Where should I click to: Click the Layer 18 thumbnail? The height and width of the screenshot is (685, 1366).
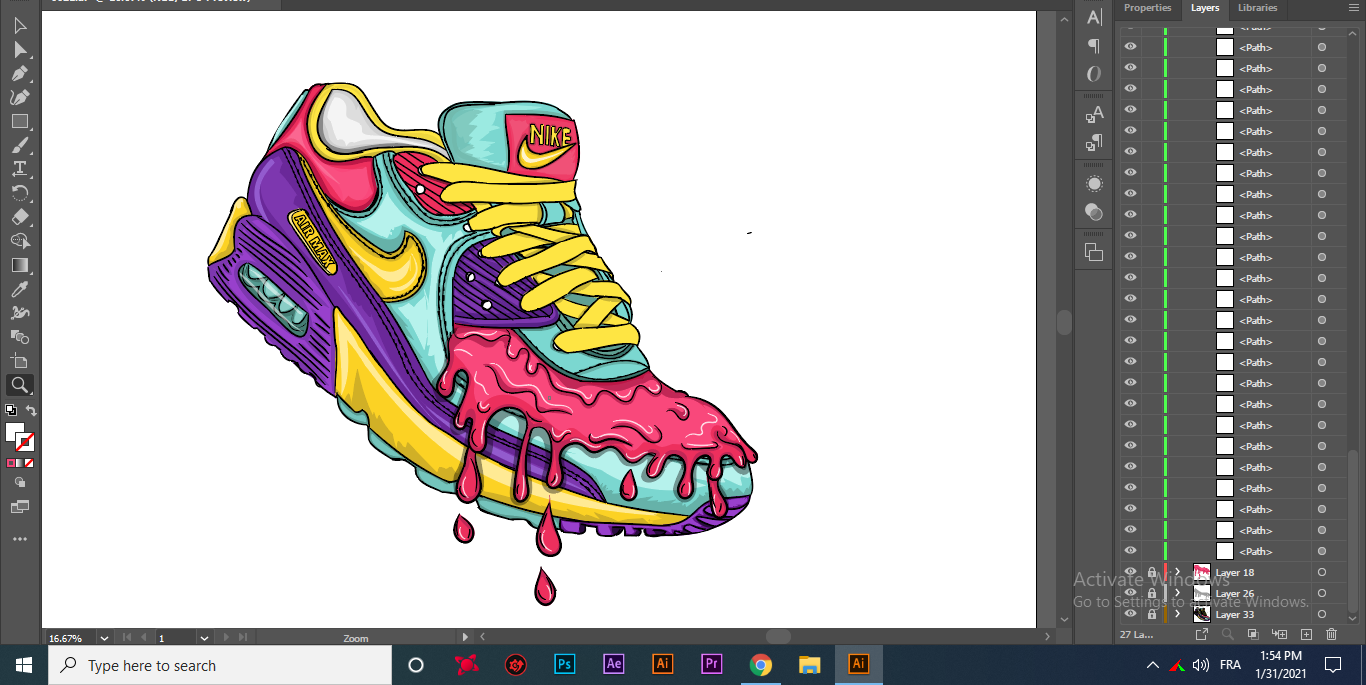pyautogui.click(x=1201, y=573)
